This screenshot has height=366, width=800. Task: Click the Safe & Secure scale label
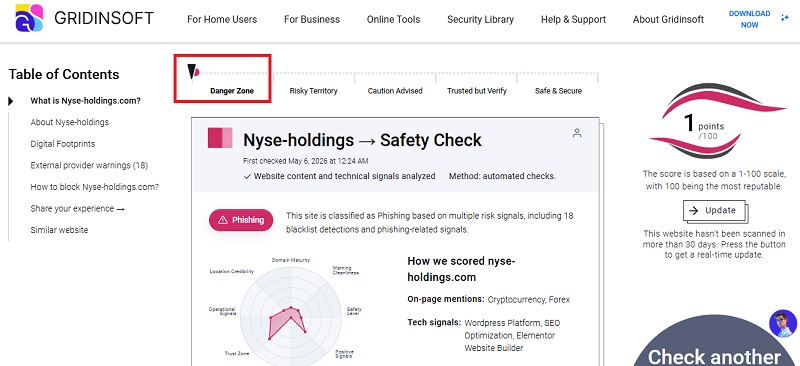[558, 91]
